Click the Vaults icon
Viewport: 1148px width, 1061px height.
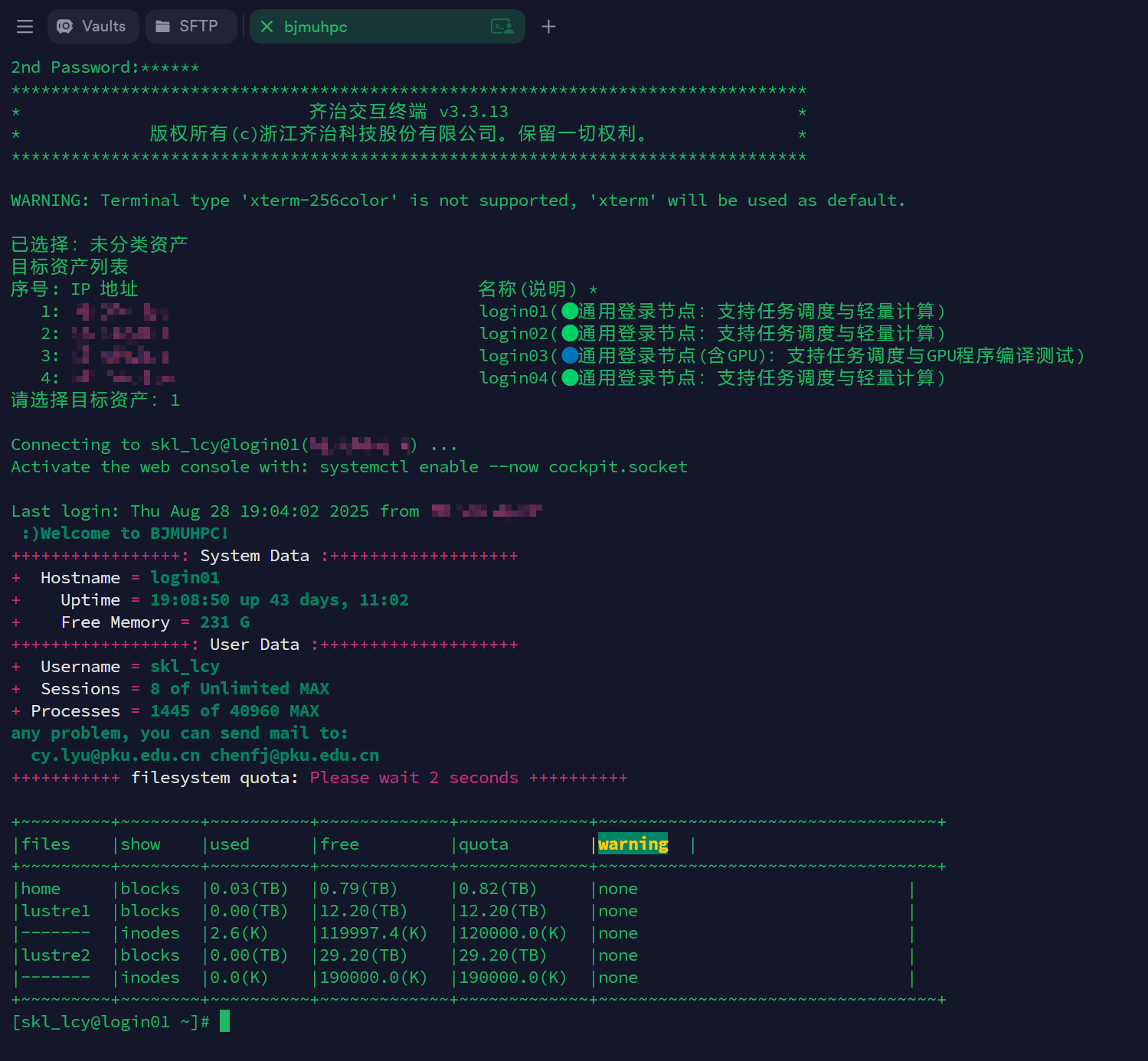(x=65, y=27)
